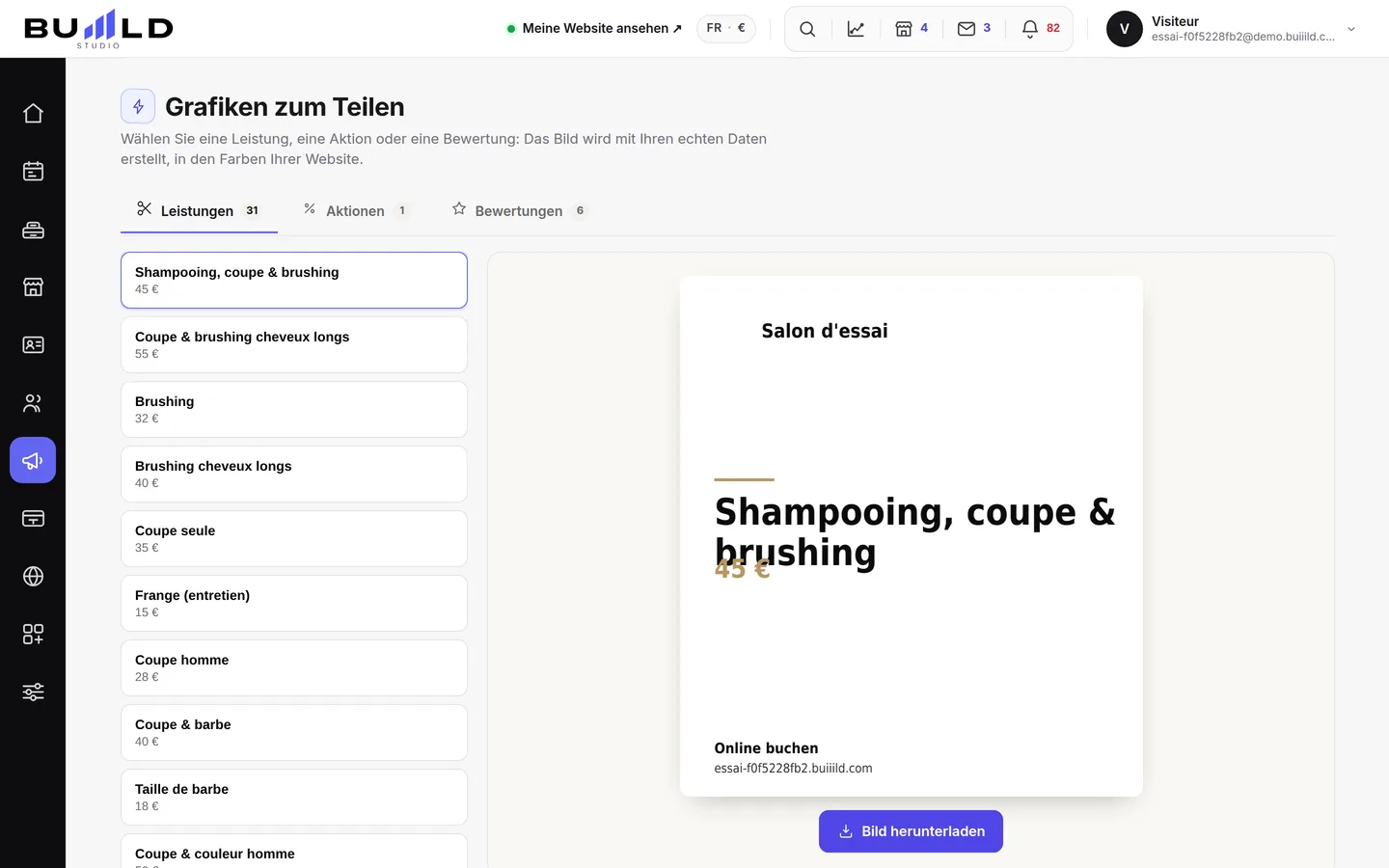This screenshot has height=868, width=1389.
Task: Open the shop storefront sidebar icon
Action: pos(33,287)
